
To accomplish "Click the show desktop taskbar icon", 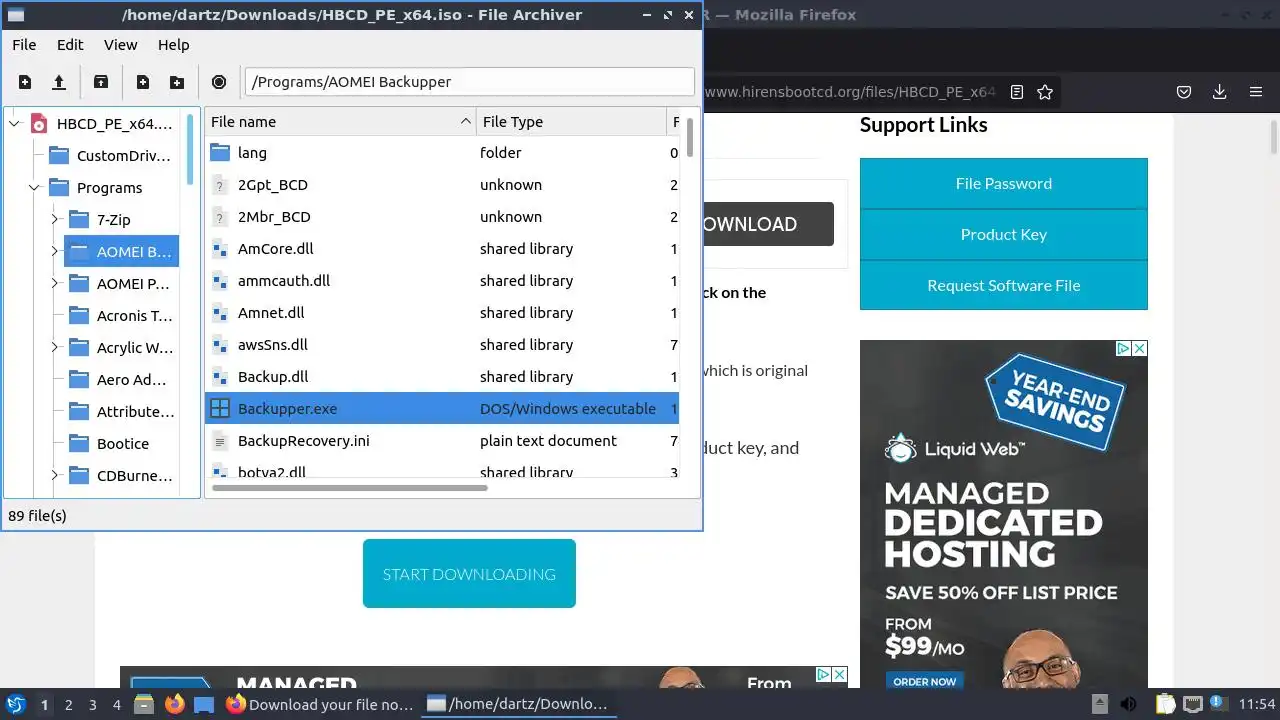I will pos(204,704).
